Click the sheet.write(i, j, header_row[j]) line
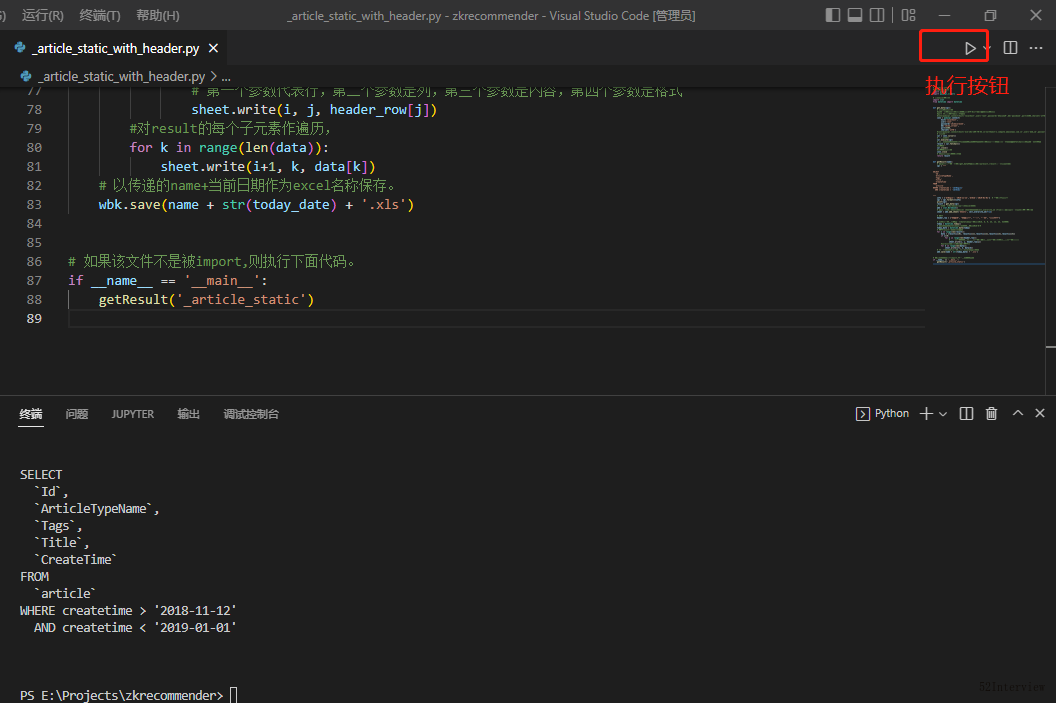1056x703 pixels. pyautogui.click(x=314, y=110)
